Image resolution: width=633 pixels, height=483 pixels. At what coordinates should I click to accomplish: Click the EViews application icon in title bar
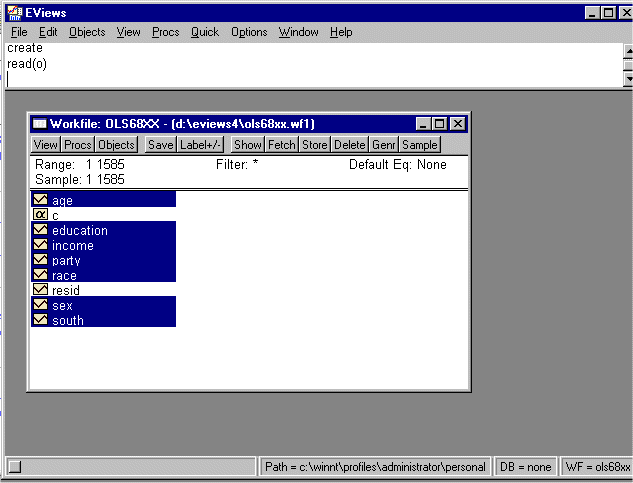coord(15,12)
